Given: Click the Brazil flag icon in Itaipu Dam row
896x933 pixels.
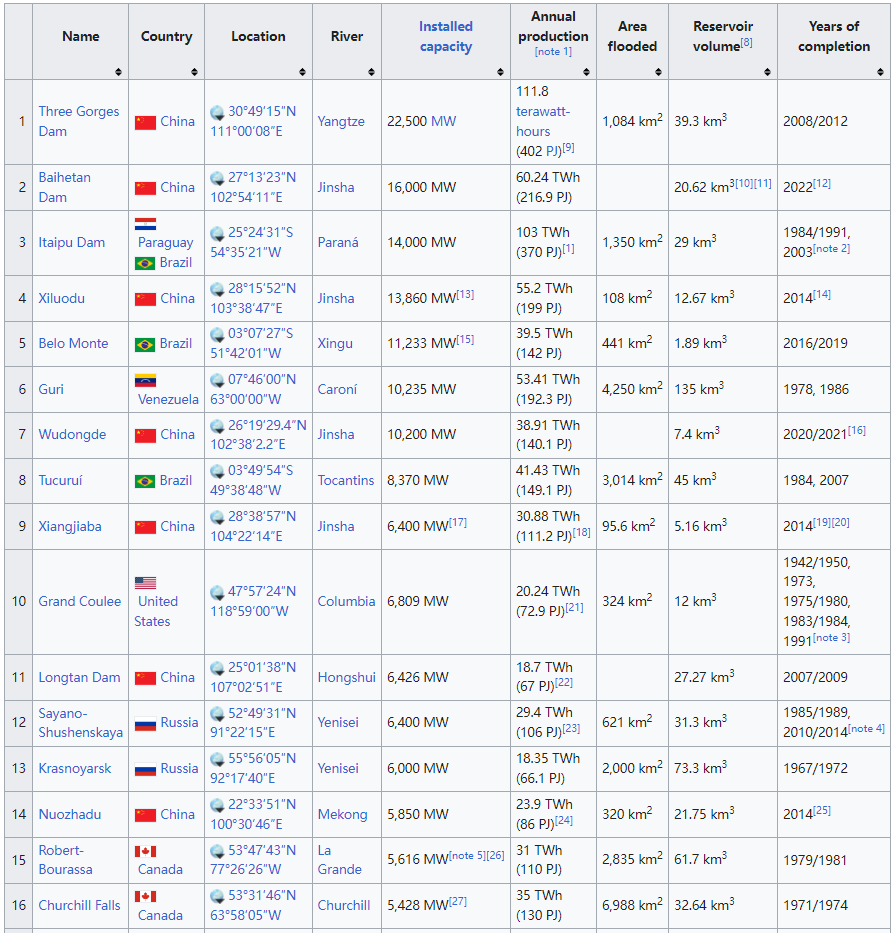Looking at the screenshot, I should click(x=145, y=263).
